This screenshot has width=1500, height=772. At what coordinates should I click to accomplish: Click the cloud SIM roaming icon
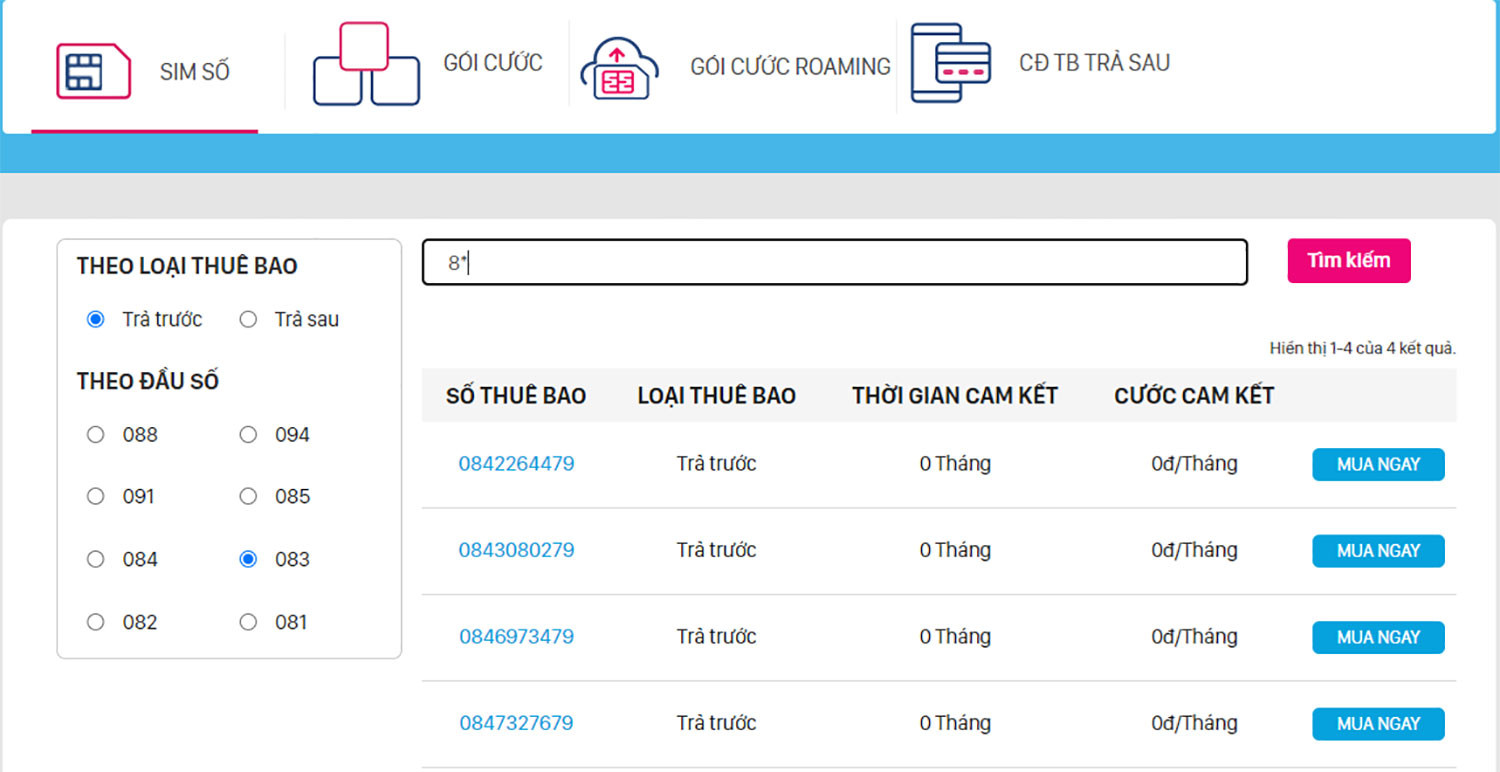620,68
